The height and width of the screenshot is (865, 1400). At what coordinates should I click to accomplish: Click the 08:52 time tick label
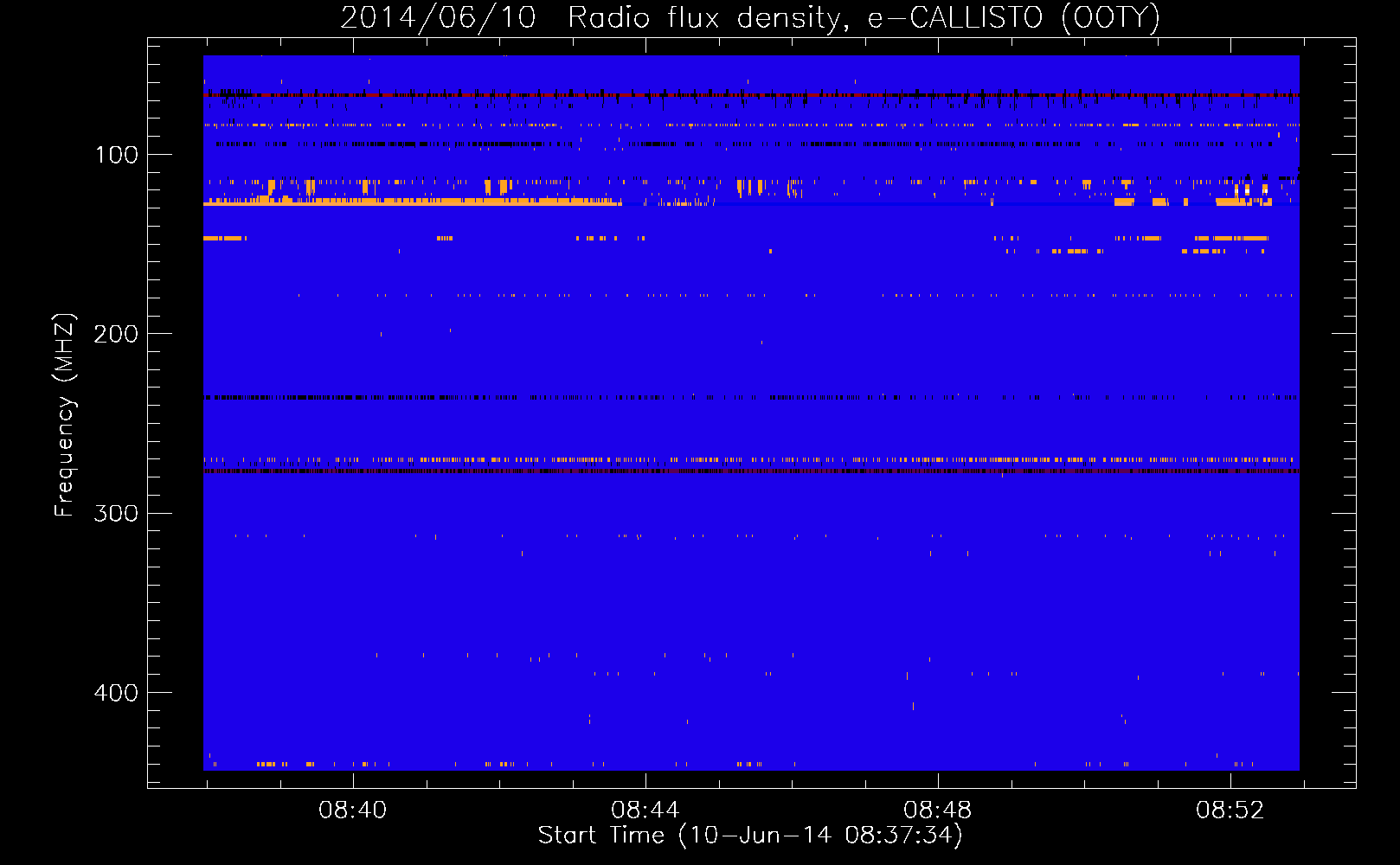[1230, 811]
